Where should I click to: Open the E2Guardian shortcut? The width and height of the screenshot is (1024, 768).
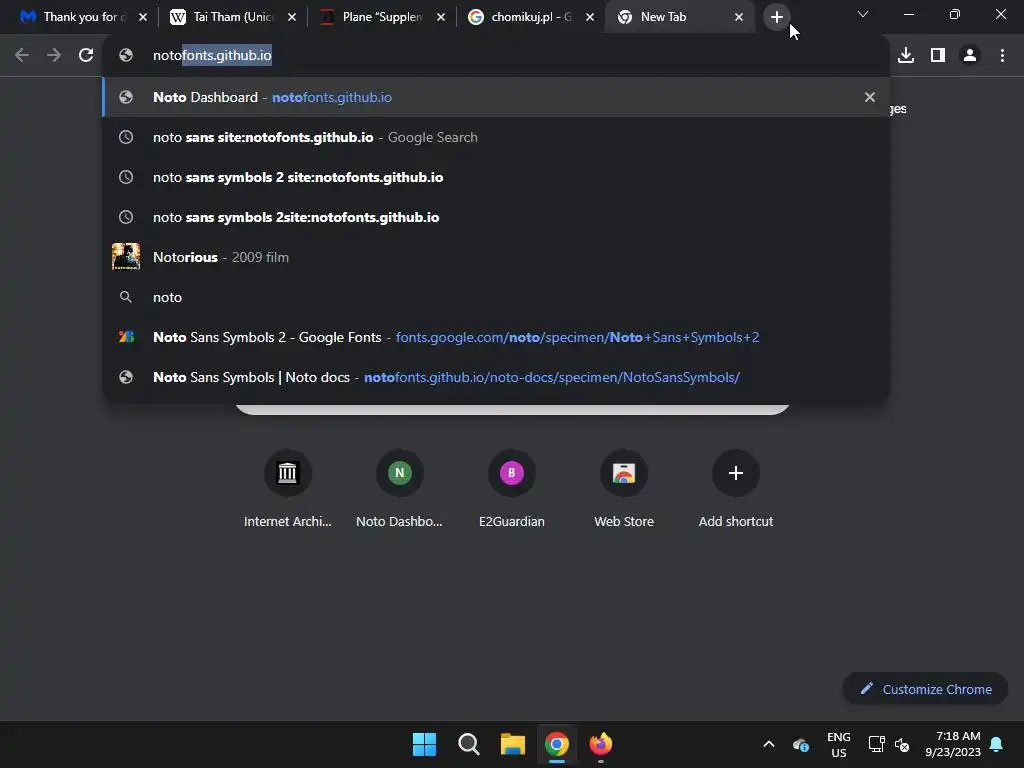[x=512, y=488]
